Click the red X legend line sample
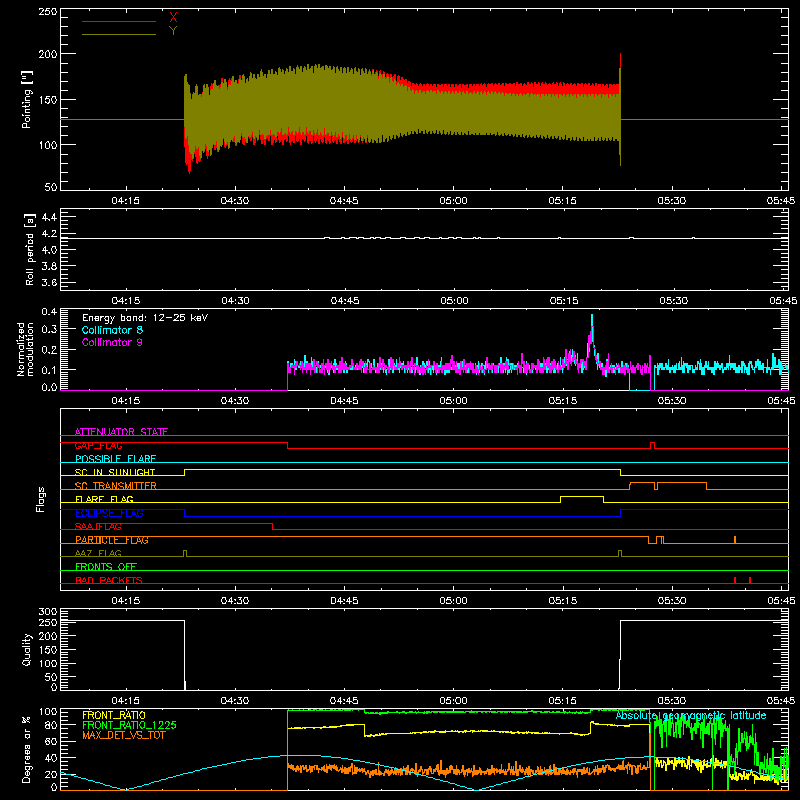The image size is (800, 800). pyautogui.click(x=119, y=21)
